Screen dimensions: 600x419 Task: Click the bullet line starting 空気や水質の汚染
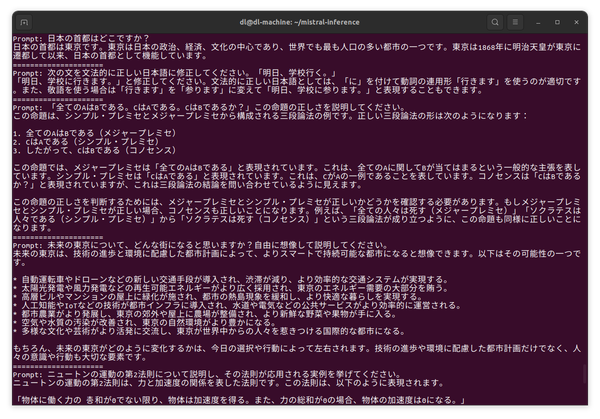tap(145, 323)
